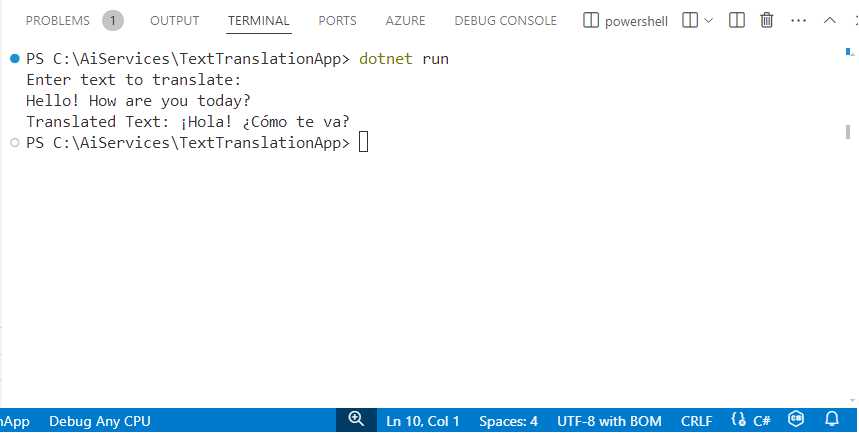Click the C# Dev Kit status icon
Screen dimensions: 859x433
click(796, 419)
